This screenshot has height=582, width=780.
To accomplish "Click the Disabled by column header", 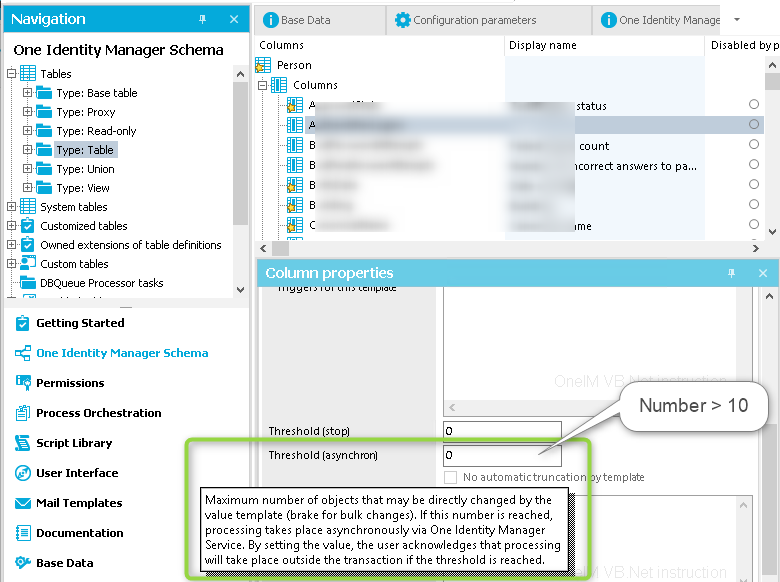I will pos(742,45).
